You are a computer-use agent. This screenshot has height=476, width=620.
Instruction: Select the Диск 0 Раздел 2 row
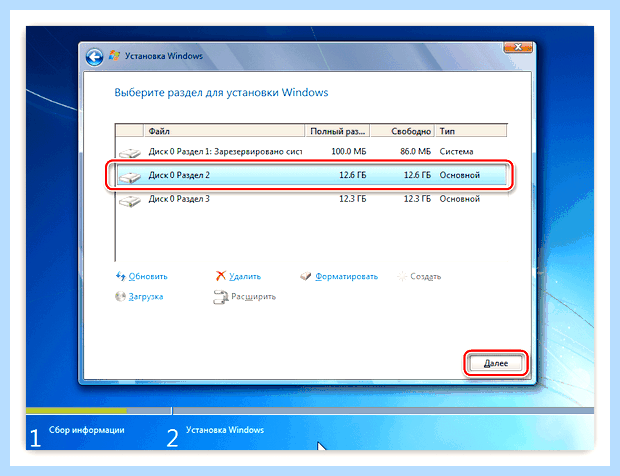(311, 175)
